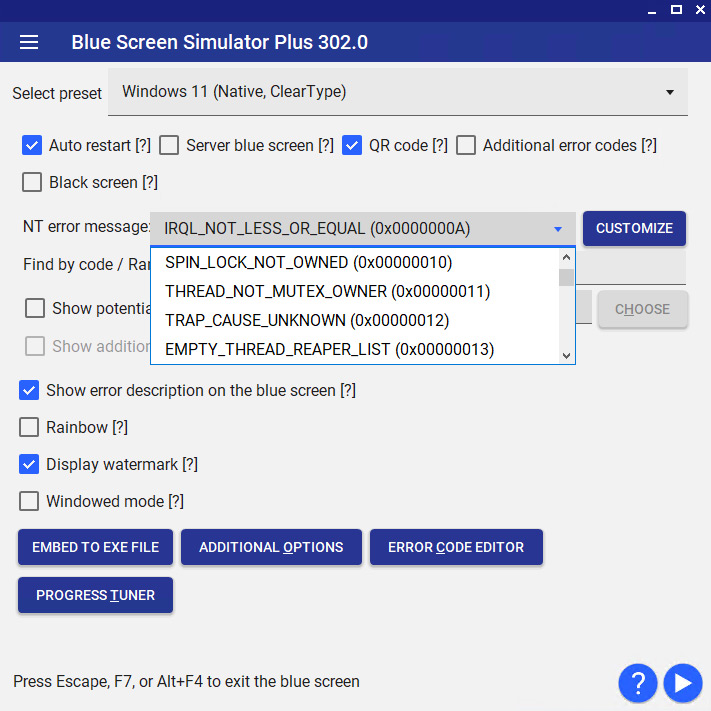Image resolution: width=711 pixels, height=711 pixels.
Task: Toggle the Auto restart checkbox
Action: point(32,146)
